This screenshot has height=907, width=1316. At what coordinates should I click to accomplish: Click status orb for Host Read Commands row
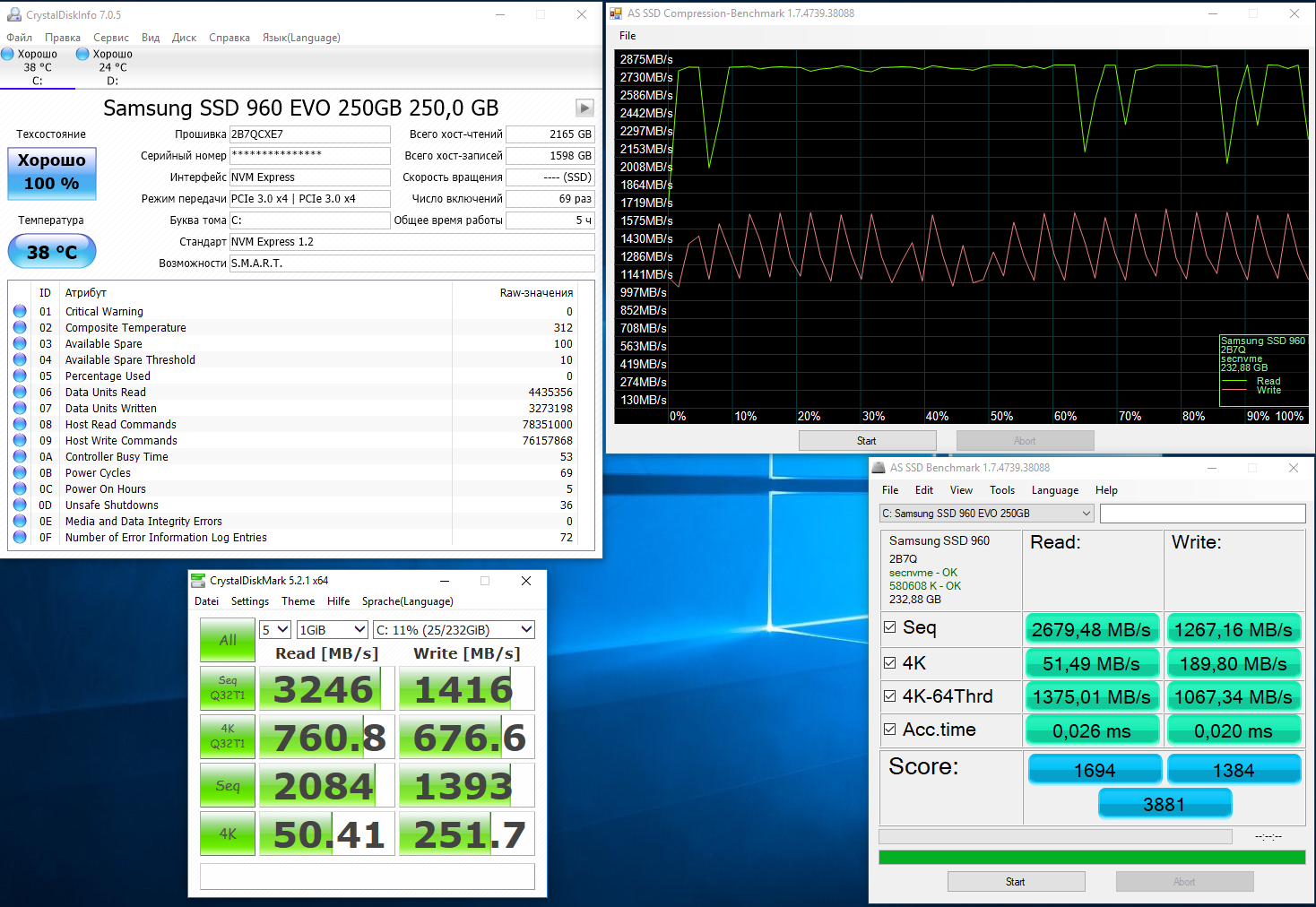20,424
